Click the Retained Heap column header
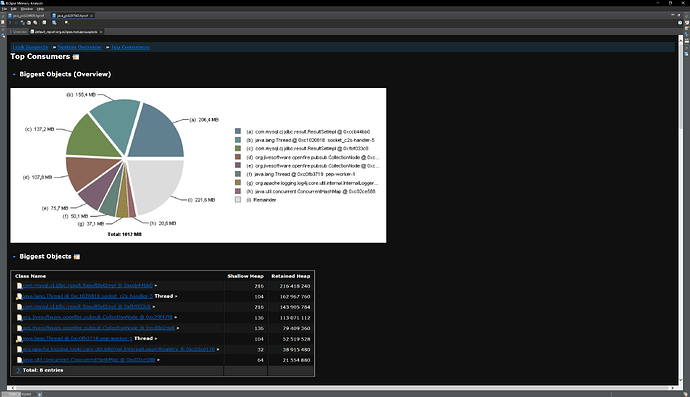The image size is (690, 397). [x=290, y=276]
